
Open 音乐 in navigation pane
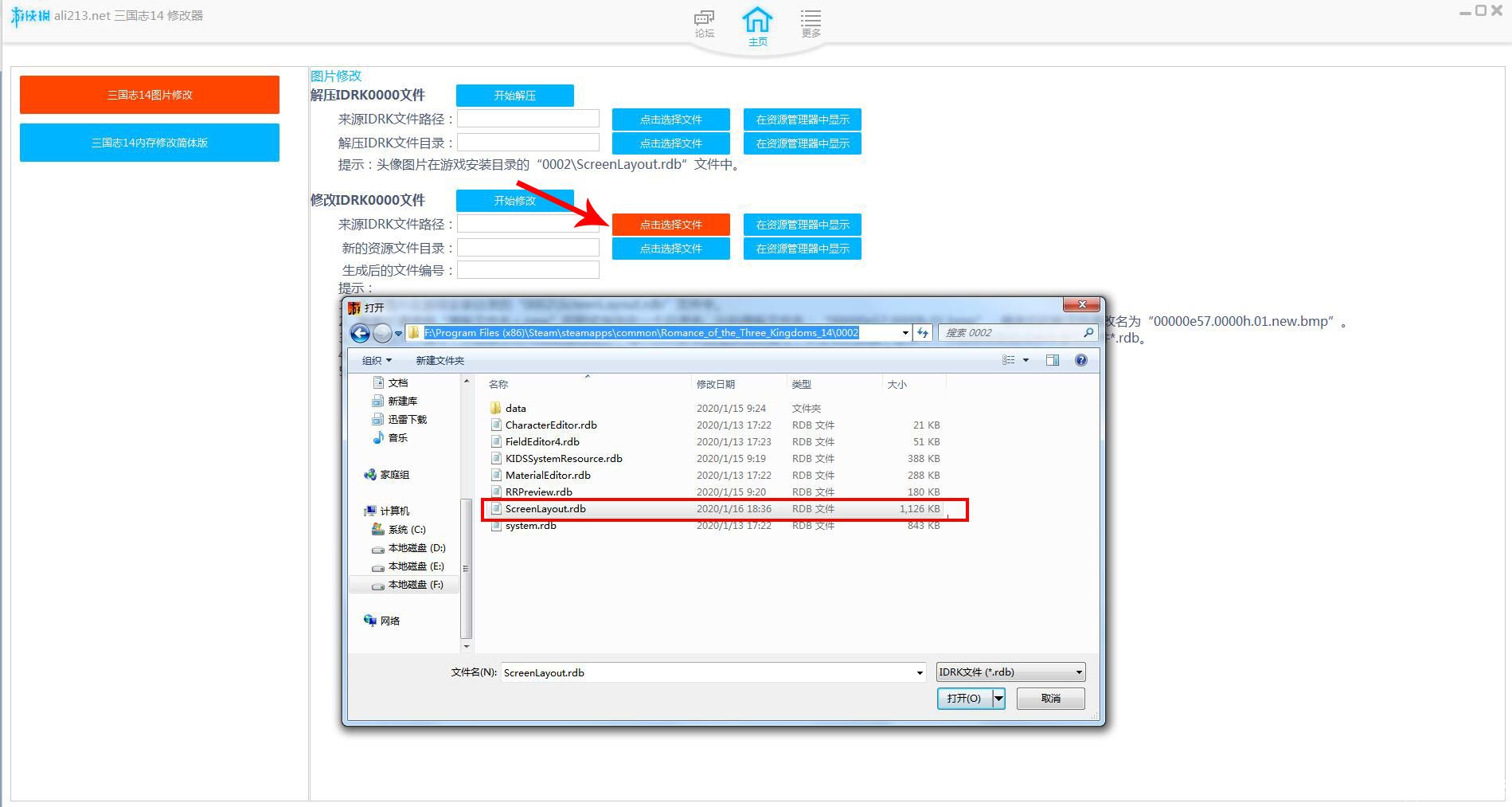pos(390,437)
